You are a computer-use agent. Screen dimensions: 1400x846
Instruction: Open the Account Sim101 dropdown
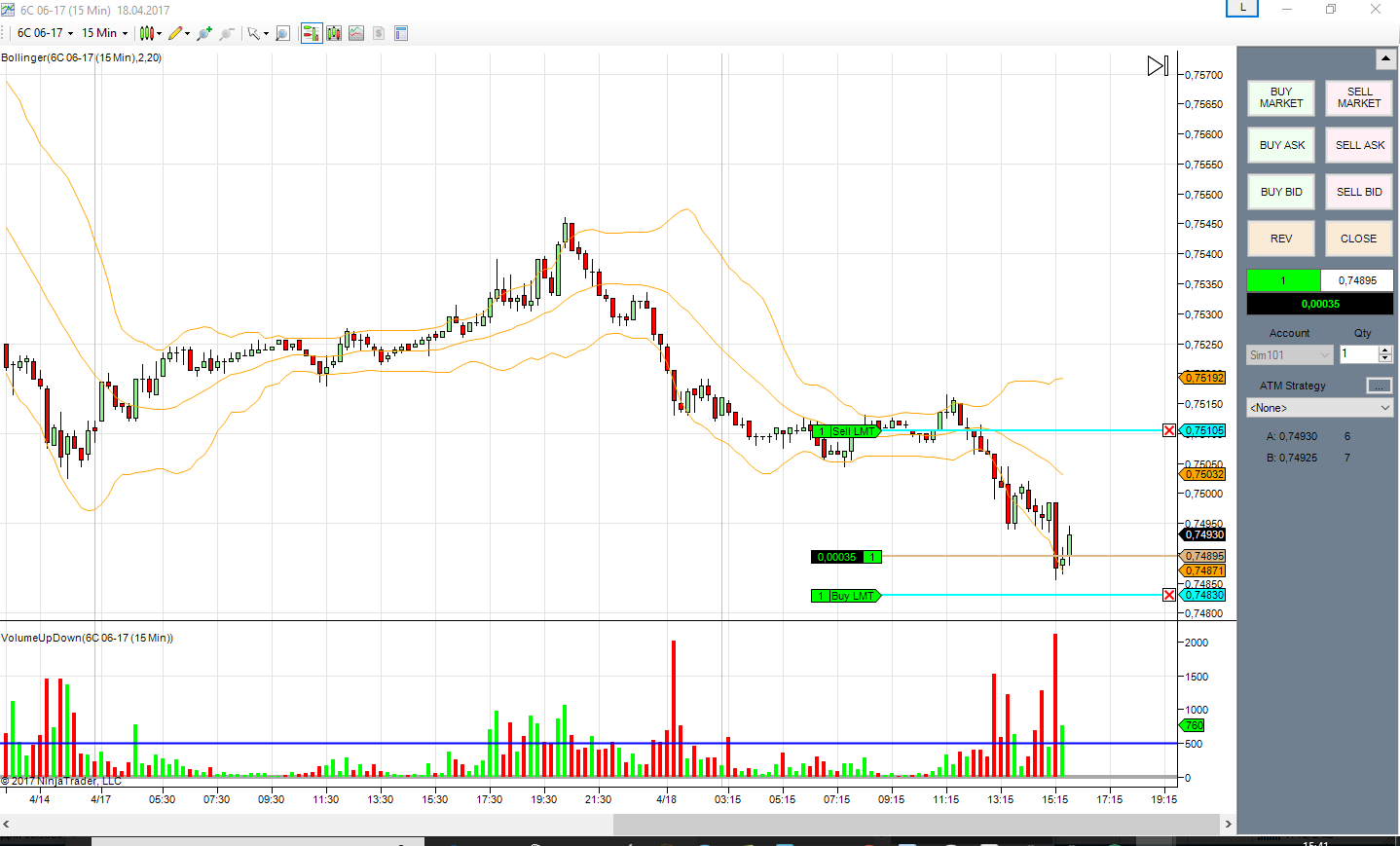click(1289, 355)
